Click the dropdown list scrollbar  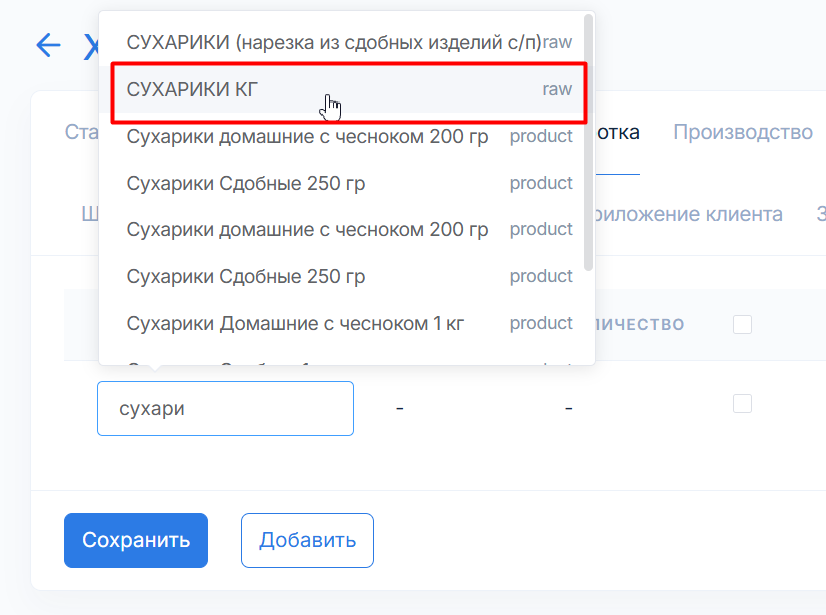(589, 140)
